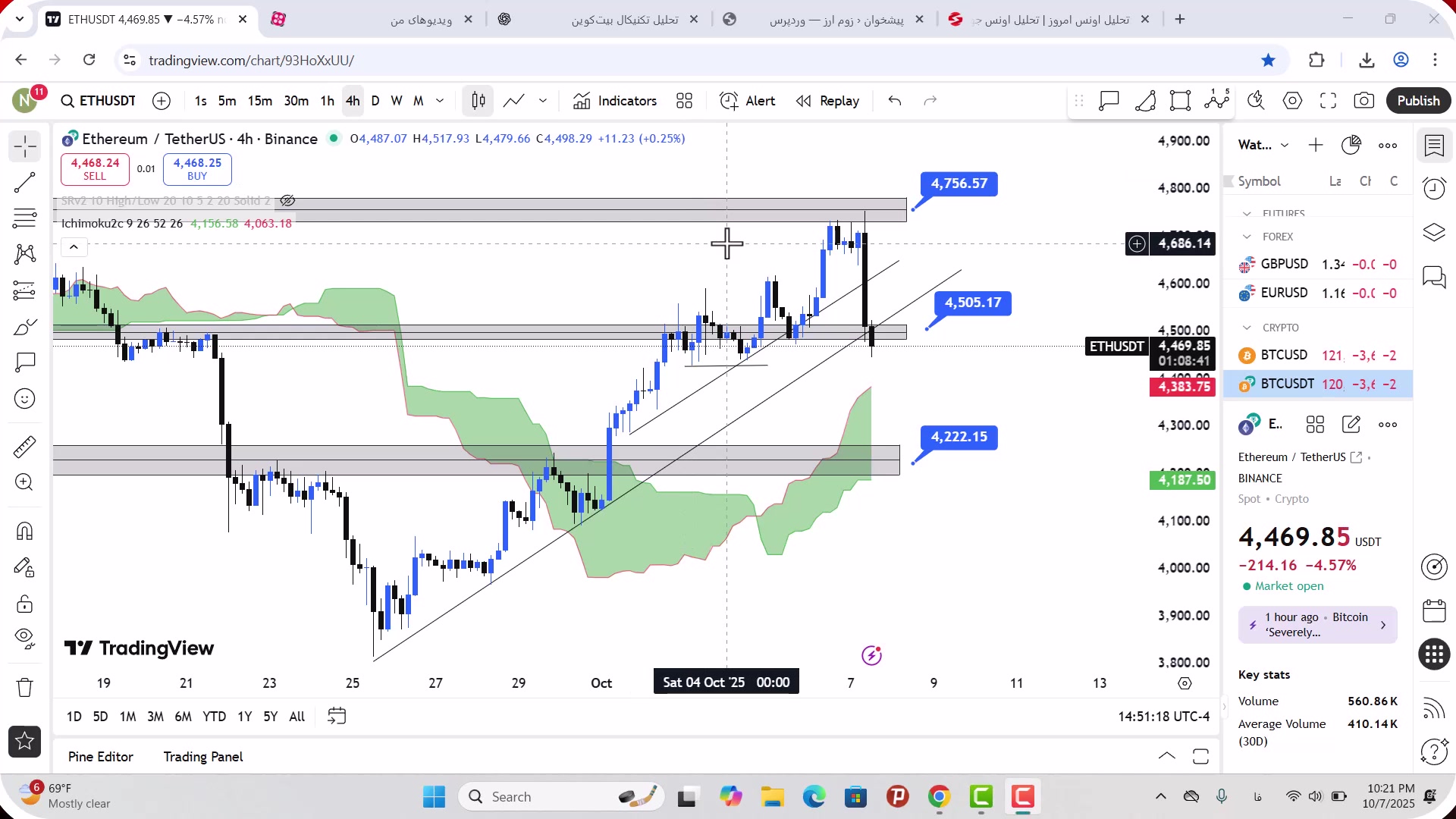The image size is (1456, 819).
Task: Open the go to date calendar
Action: [337, 717]
